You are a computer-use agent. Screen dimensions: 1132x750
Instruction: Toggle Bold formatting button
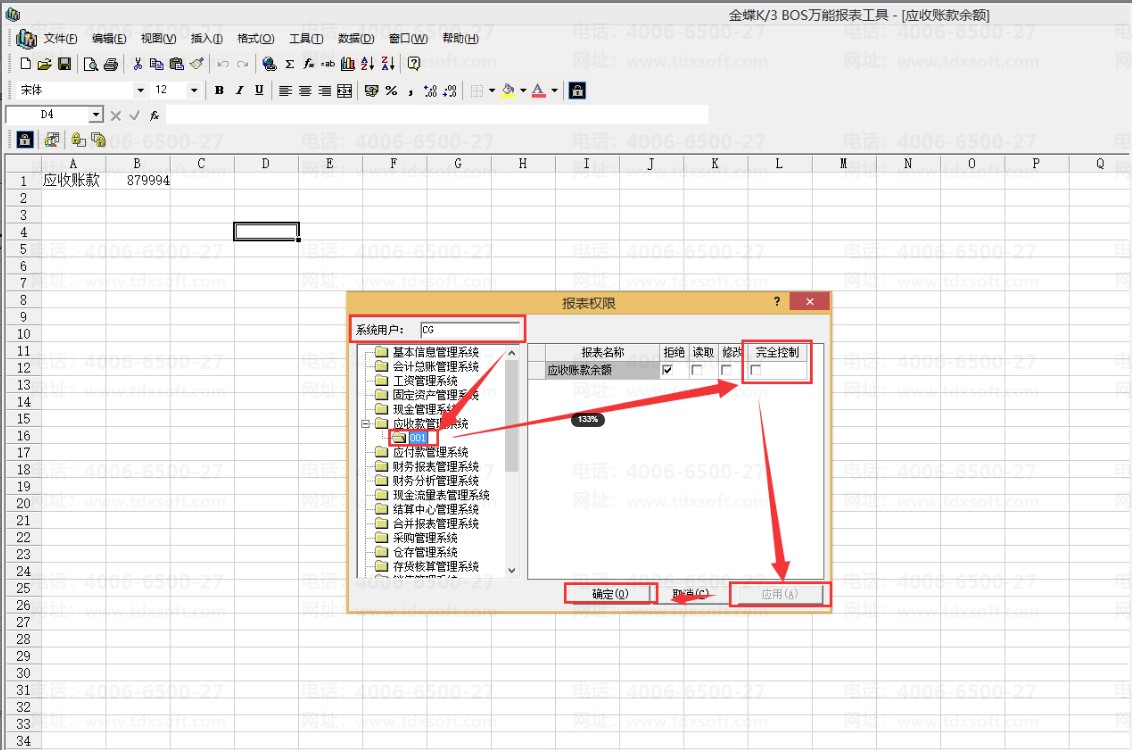pos(219,90)
